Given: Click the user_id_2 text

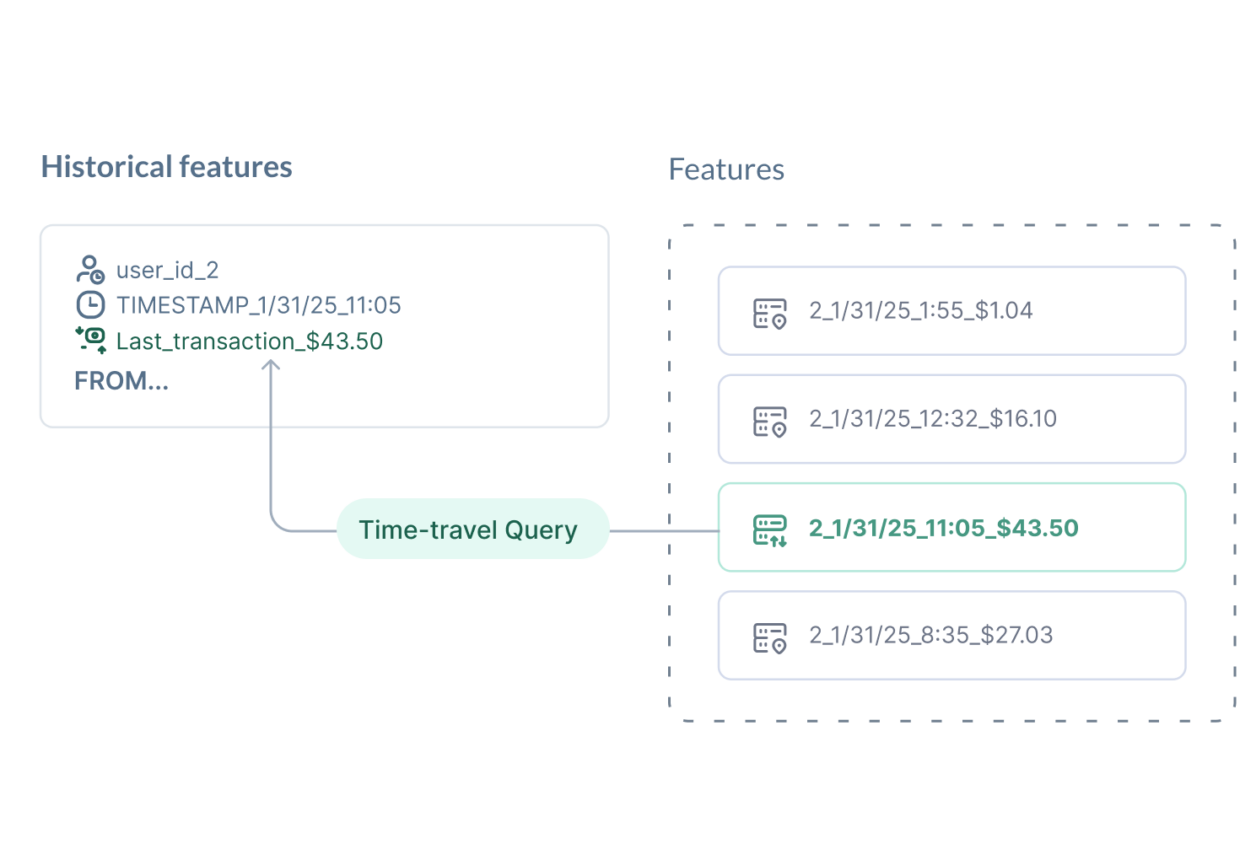Looking at the screenshot, I should [x=167, y=270].
